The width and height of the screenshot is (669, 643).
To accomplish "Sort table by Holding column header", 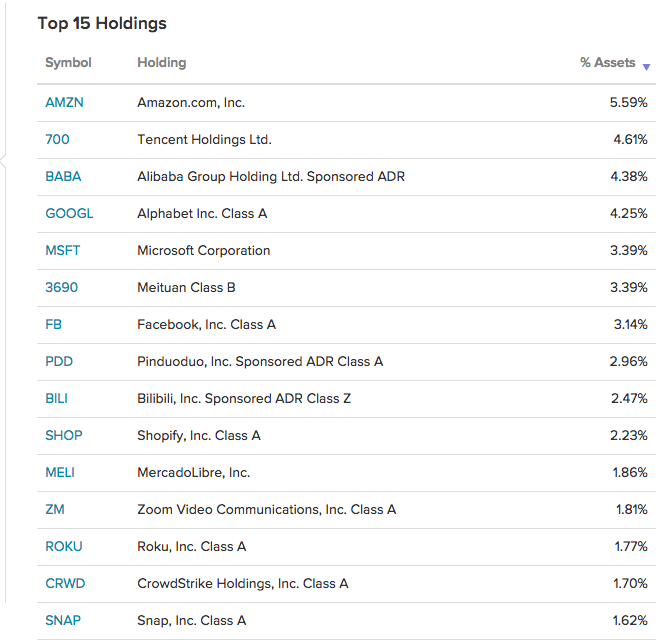I will (162, 63).
